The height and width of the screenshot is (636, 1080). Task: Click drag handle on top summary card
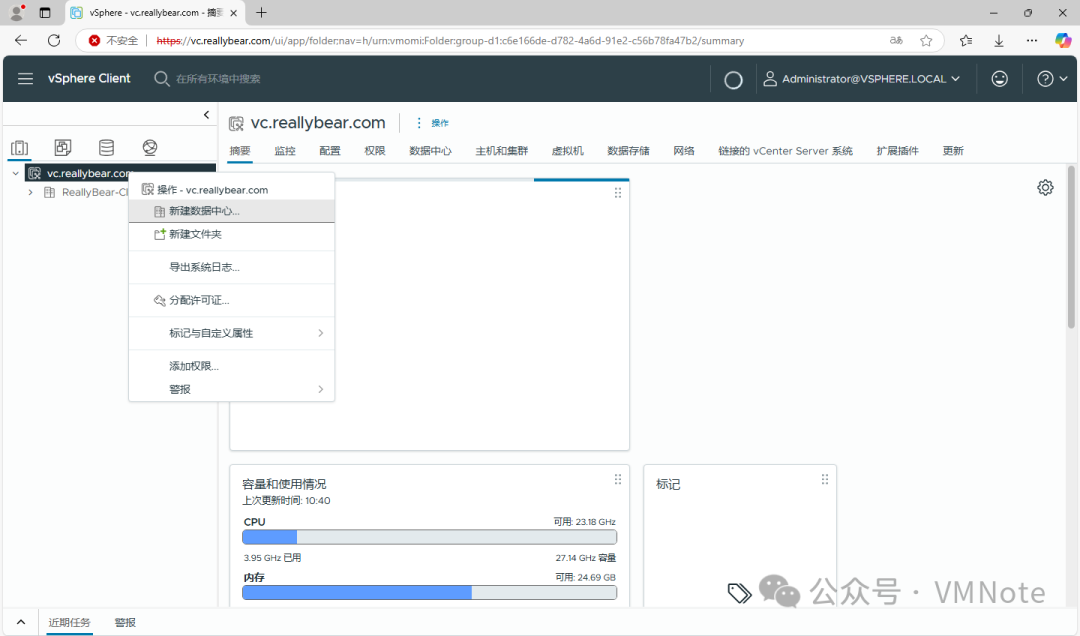[618, 193]
